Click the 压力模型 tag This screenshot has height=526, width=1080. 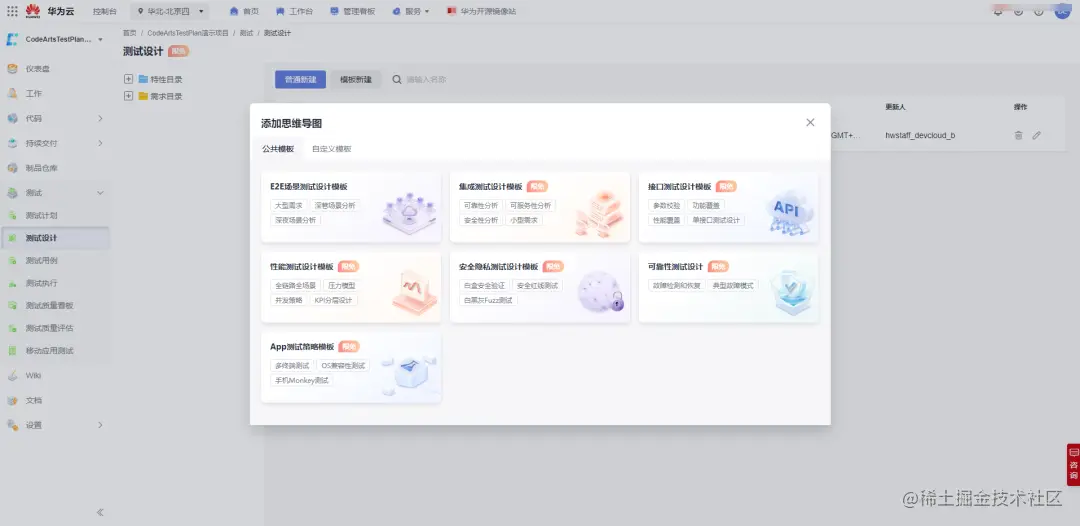(x=341, y=285)
